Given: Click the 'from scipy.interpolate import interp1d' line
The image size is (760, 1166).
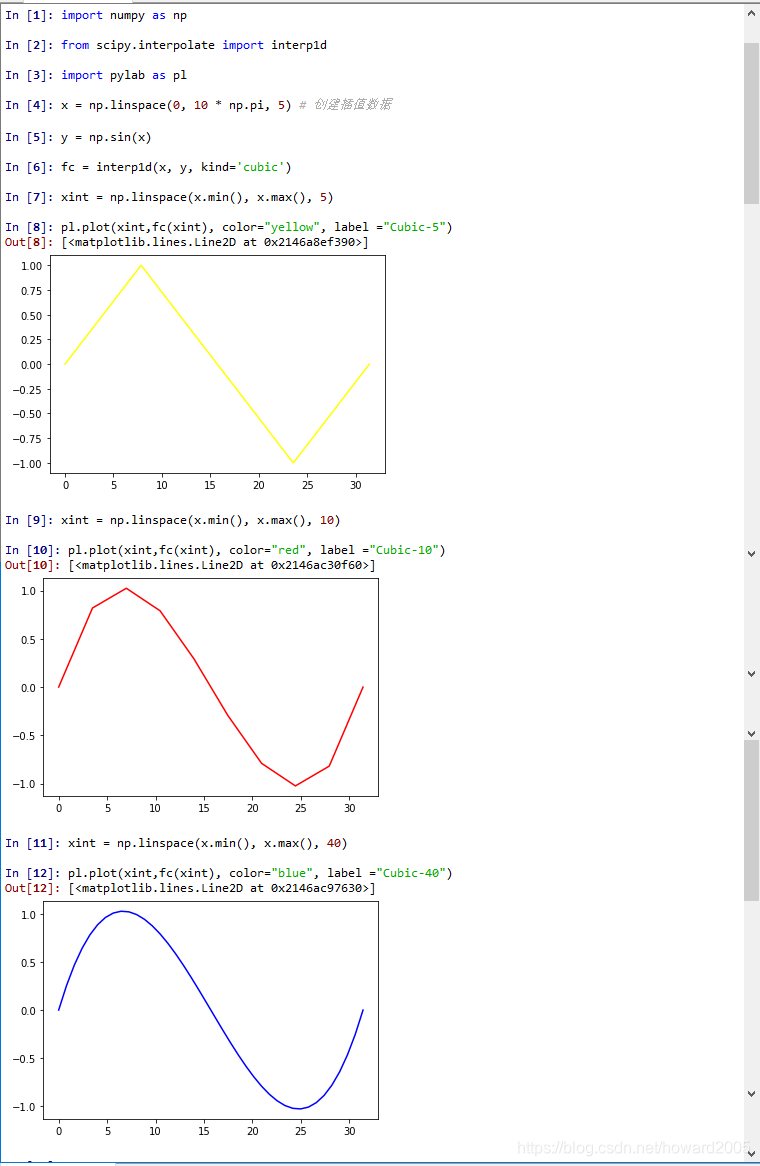Looking at the screenshot, I should (x=193, y=45).
